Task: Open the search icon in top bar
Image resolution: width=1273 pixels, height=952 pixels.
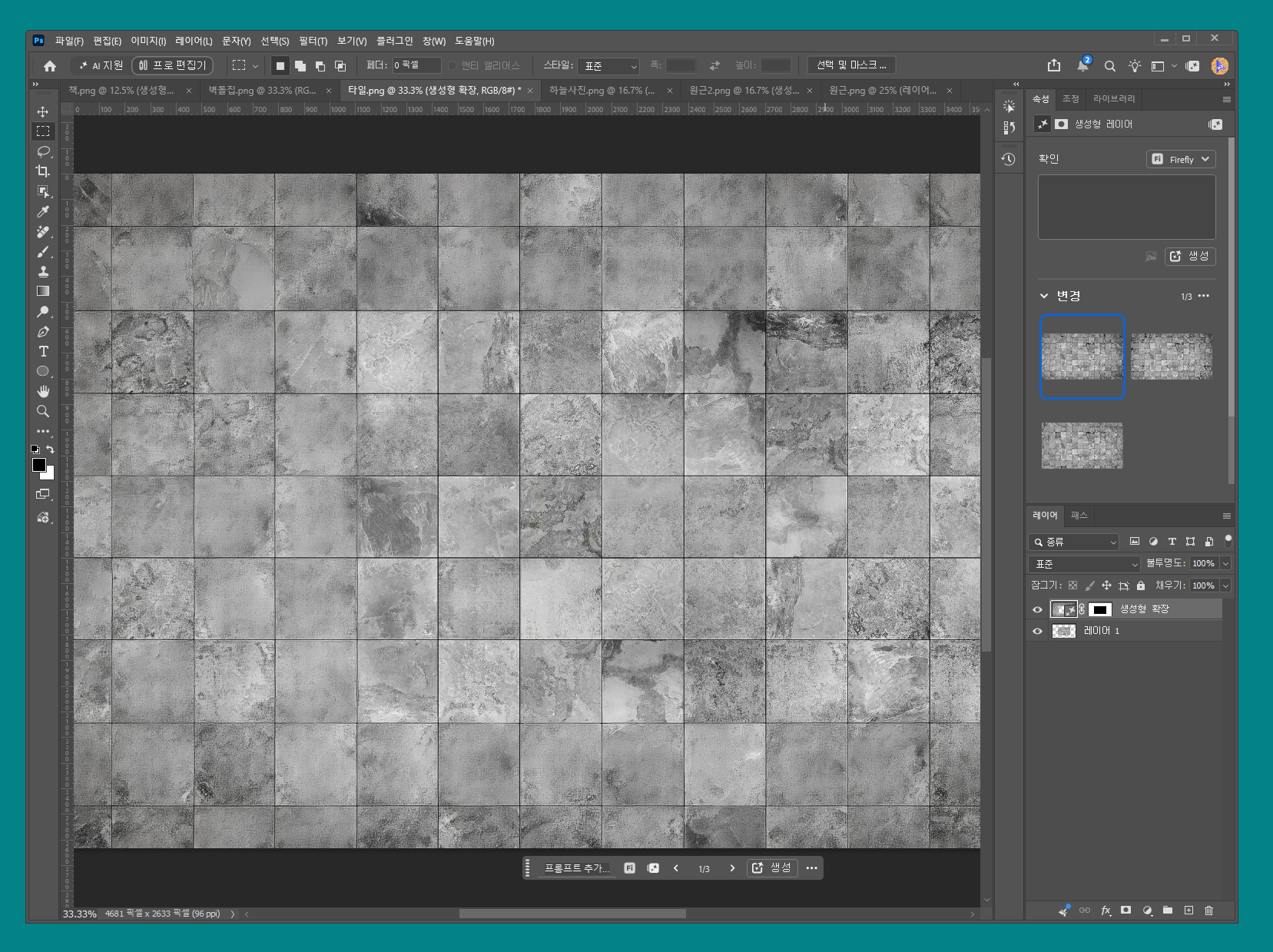Action: 1109,66
